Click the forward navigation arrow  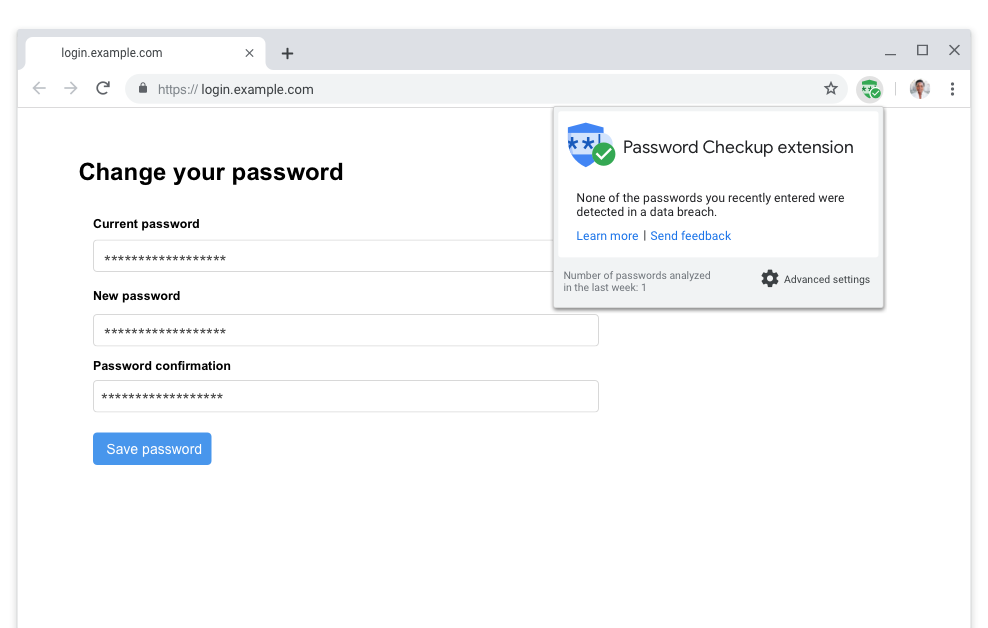70,88
